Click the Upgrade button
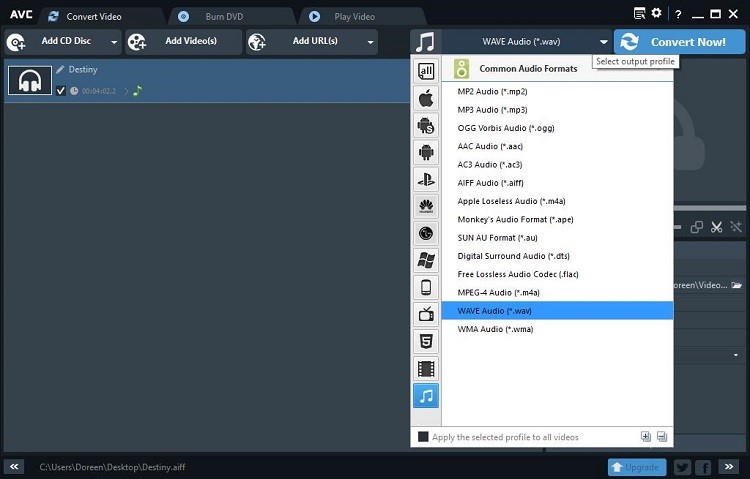Screen dimensions: 750x479 [x=637, y=467]
